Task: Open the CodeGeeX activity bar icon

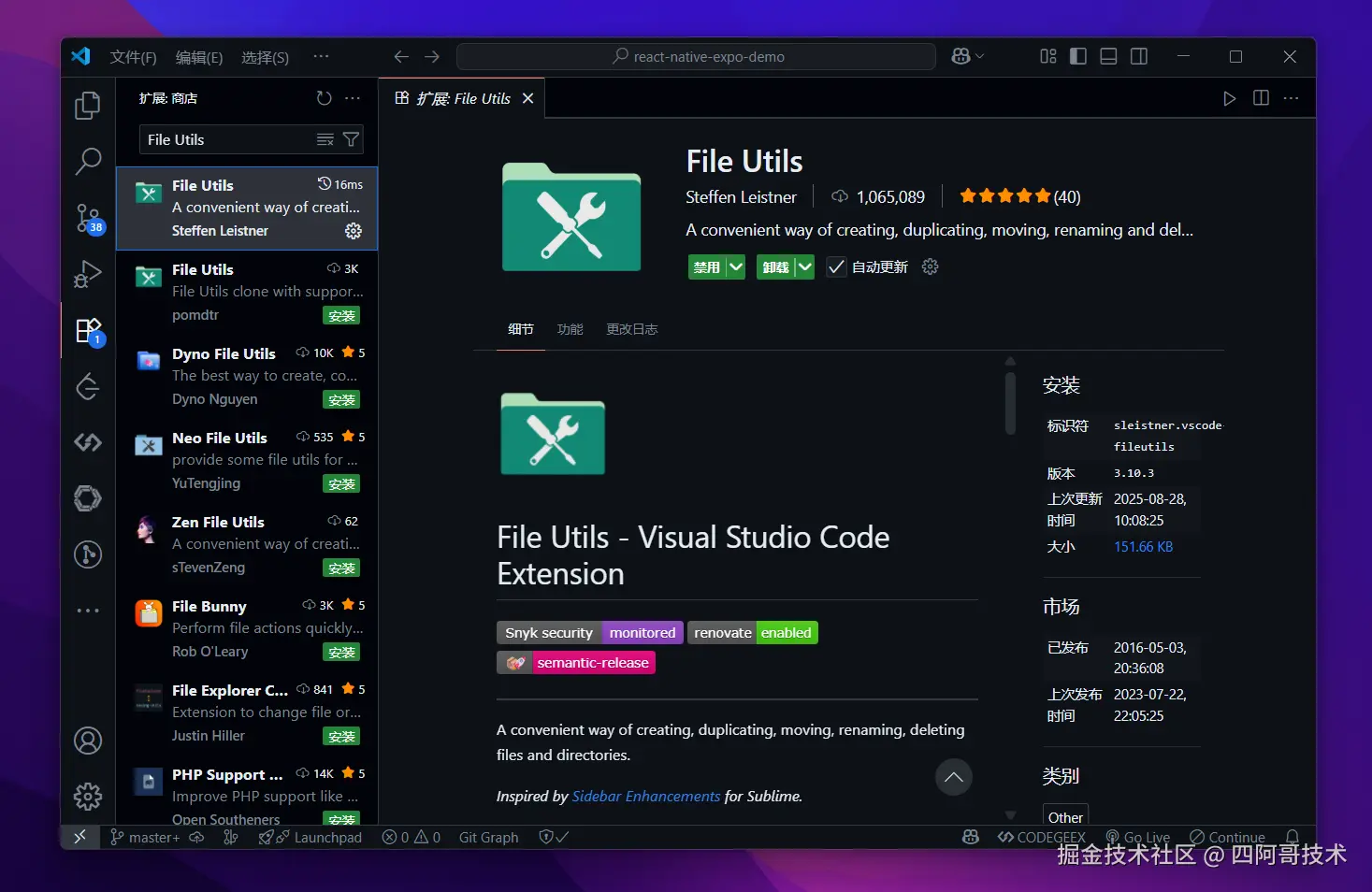Action: pos(88,442)
